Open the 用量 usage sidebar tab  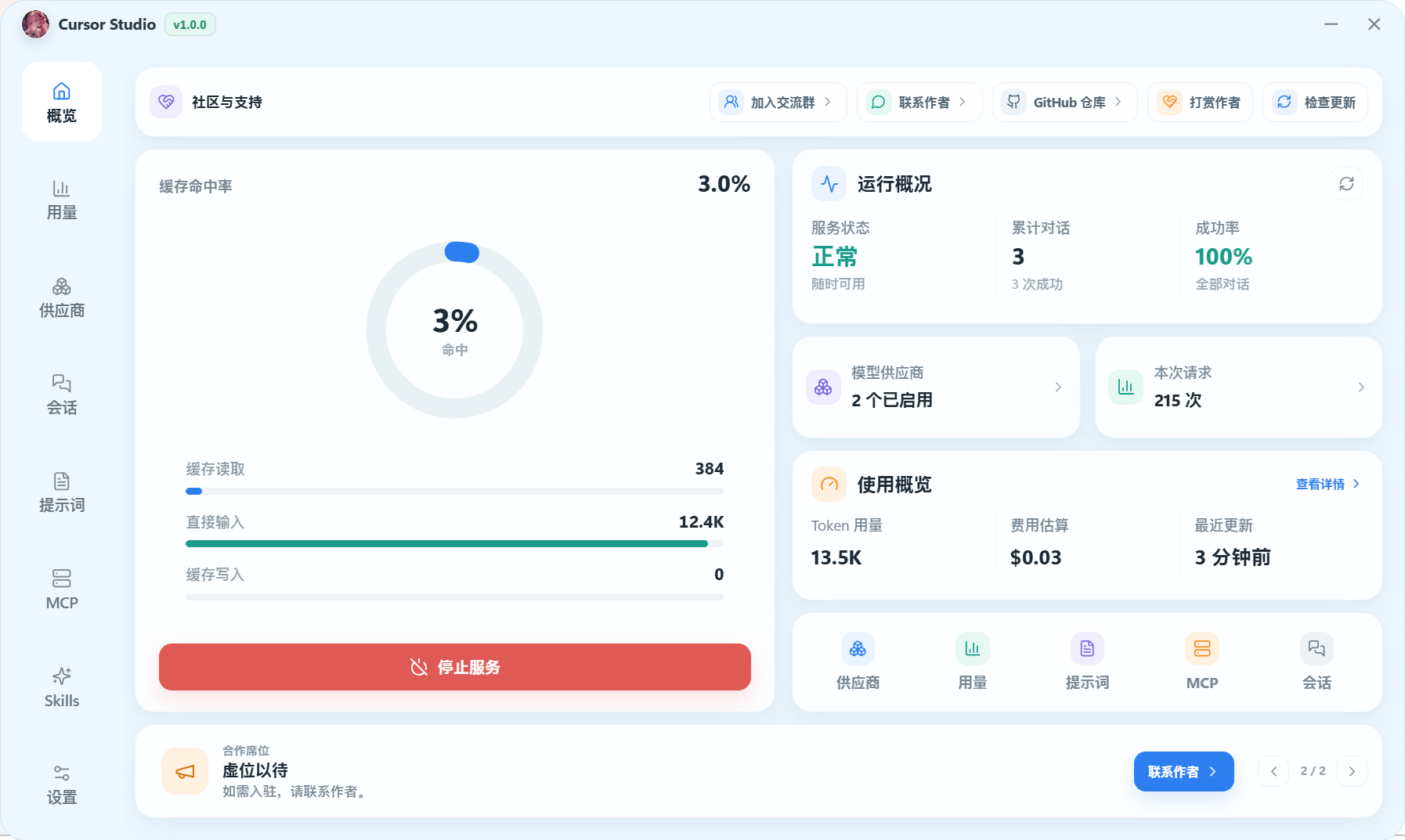pyautogui.click(x=62, y=200)
